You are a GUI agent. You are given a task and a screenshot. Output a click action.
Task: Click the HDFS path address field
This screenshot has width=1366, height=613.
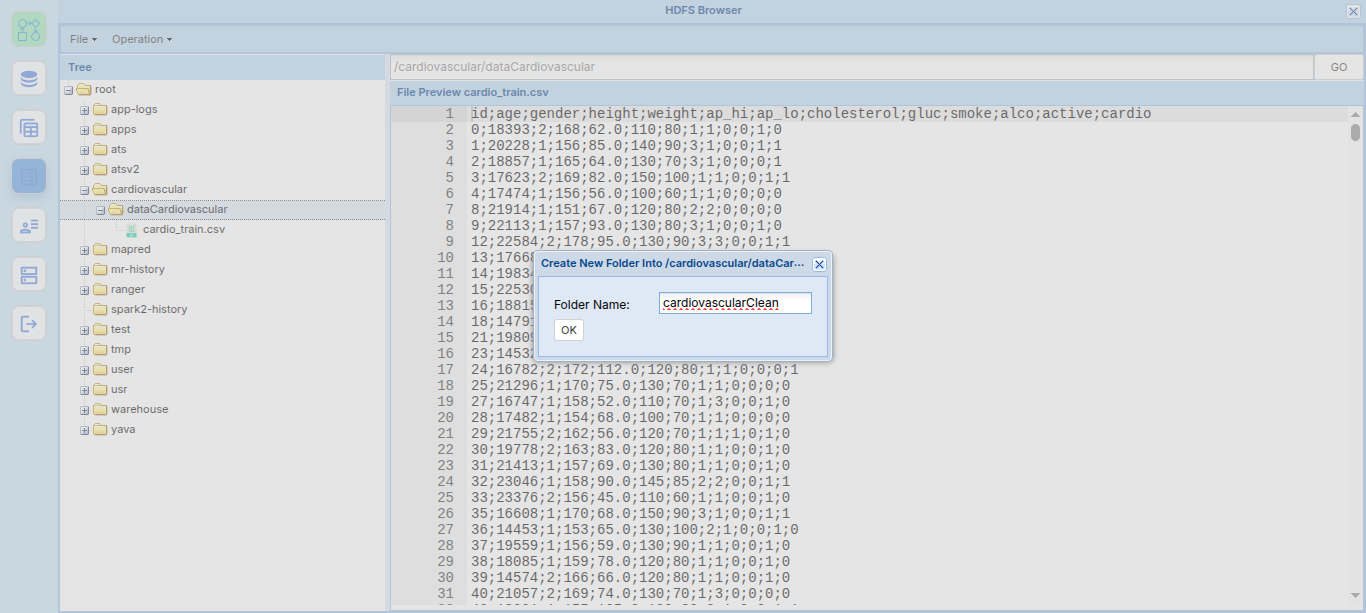(x=851, y=67)
